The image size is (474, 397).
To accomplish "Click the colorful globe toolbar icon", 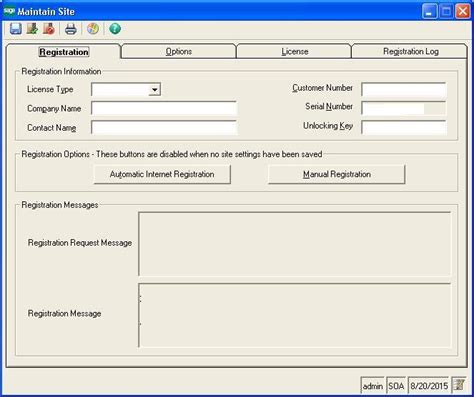I will click(x=93, y=29).
